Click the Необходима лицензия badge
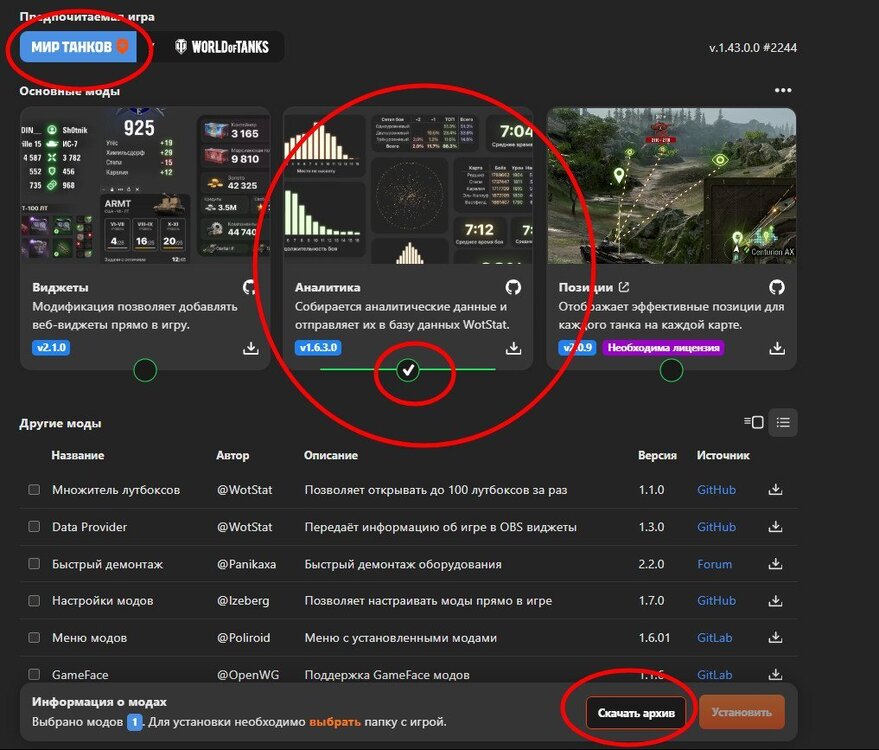879x750 pixels. click(663, 348)
